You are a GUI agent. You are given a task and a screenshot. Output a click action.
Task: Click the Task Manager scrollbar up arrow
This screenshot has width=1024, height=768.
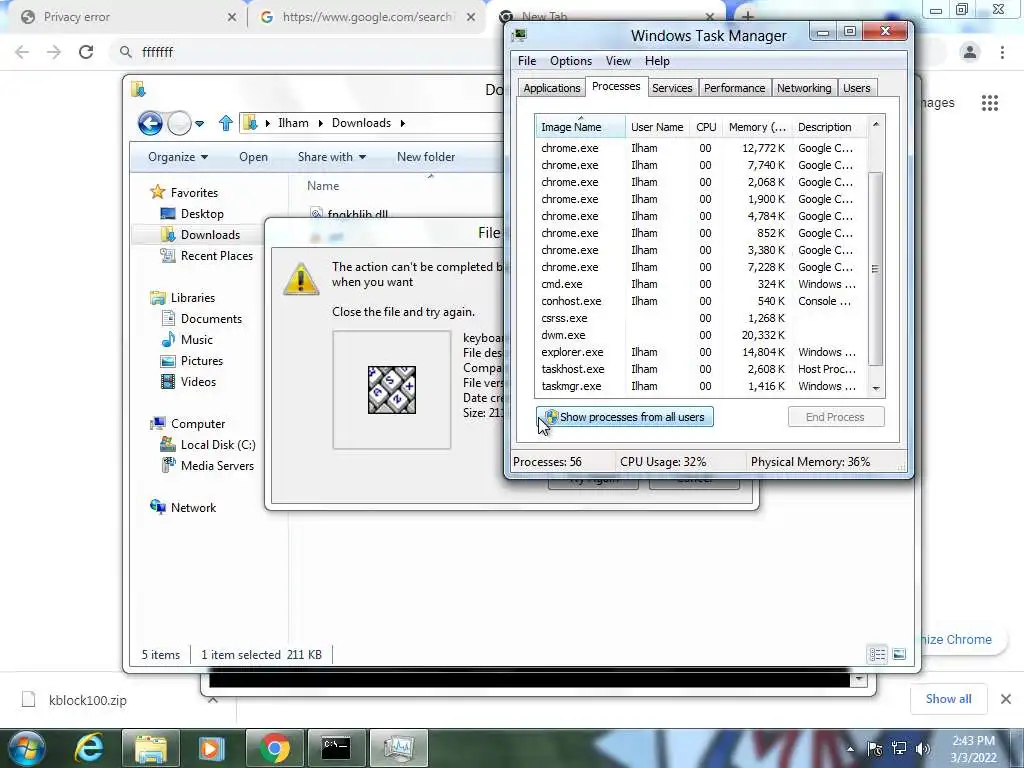point(876,124)
